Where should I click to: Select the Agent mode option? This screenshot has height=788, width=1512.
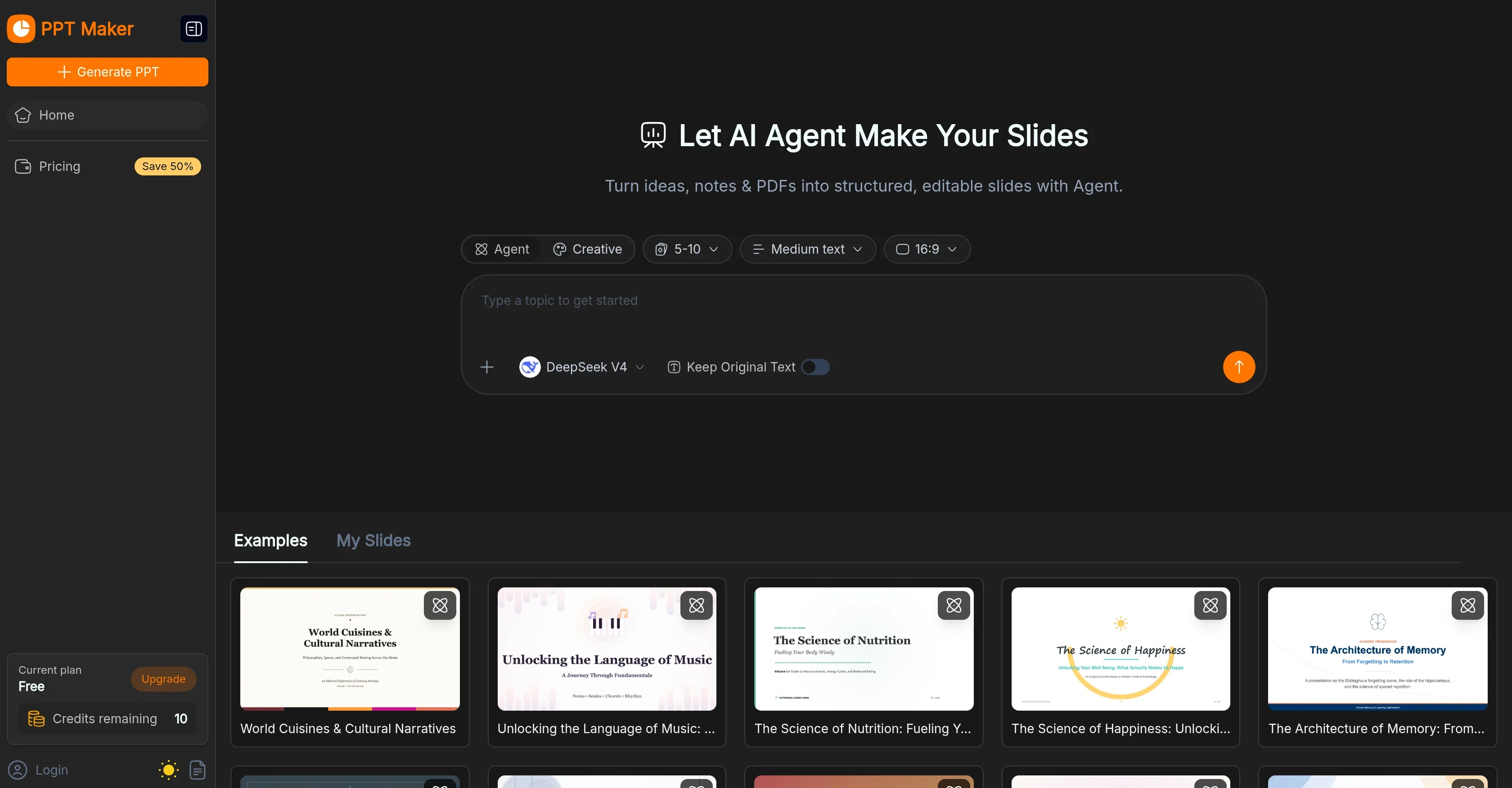502,249
